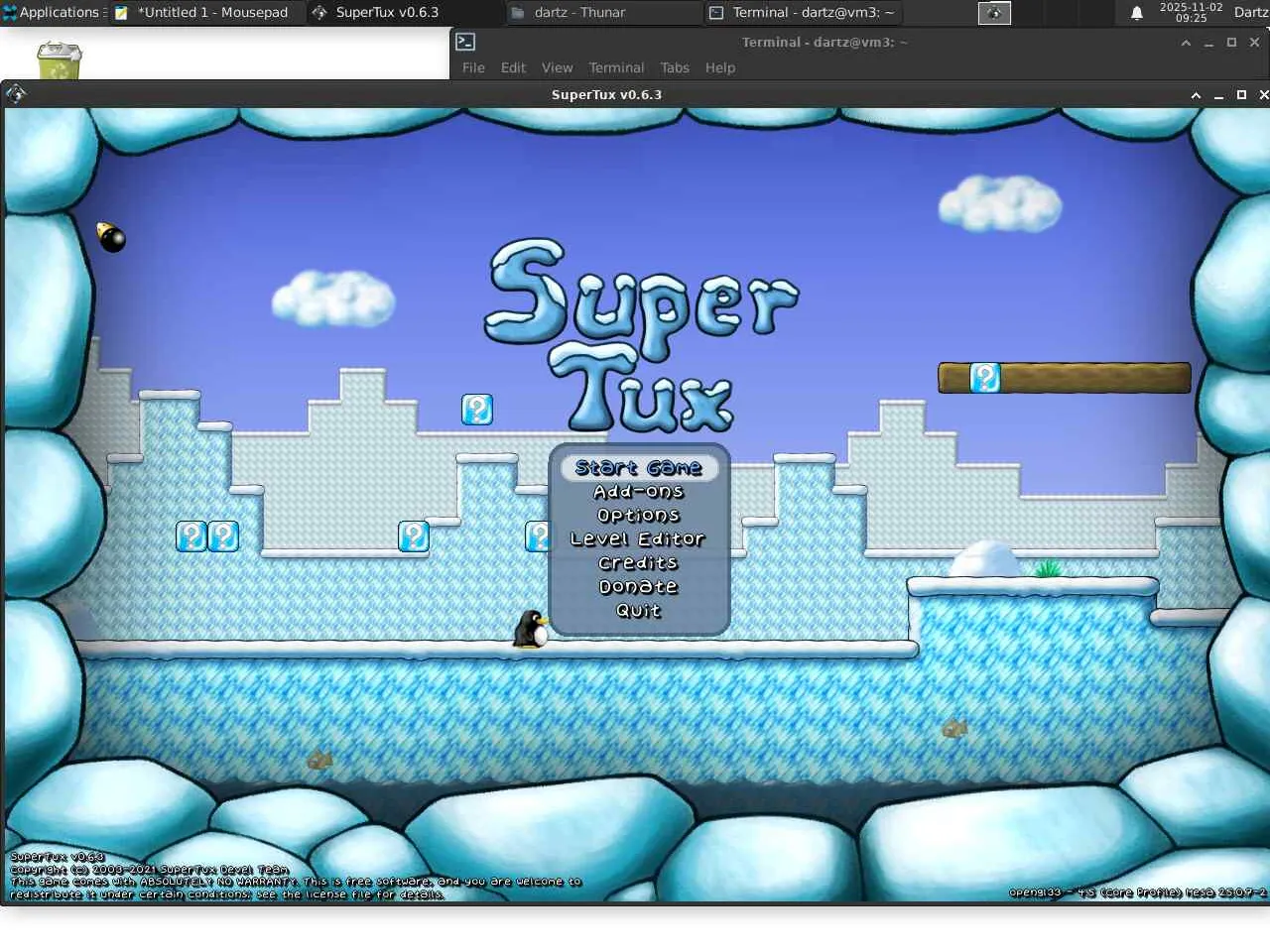The width and height of the screenshot is (1270, 952).
Task: Open the Terminal window's Help menu
Action: pyautogui.click(x=720, y=67)
